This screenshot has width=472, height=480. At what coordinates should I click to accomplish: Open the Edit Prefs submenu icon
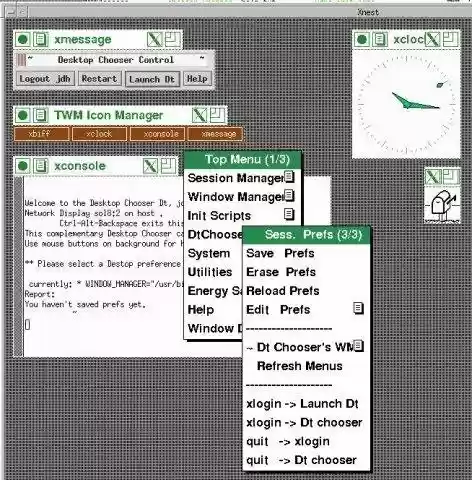pos(358,308)
